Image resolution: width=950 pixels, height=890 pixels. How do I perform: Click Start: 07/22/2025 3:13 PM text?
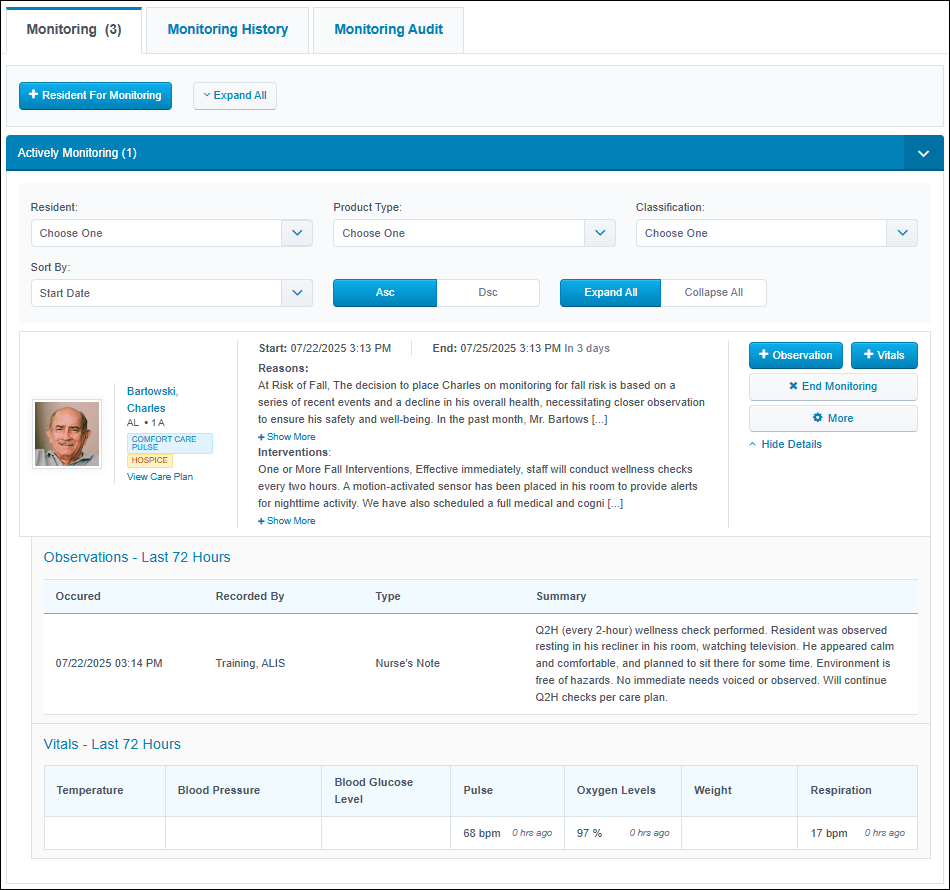click(x=325, y=348)
